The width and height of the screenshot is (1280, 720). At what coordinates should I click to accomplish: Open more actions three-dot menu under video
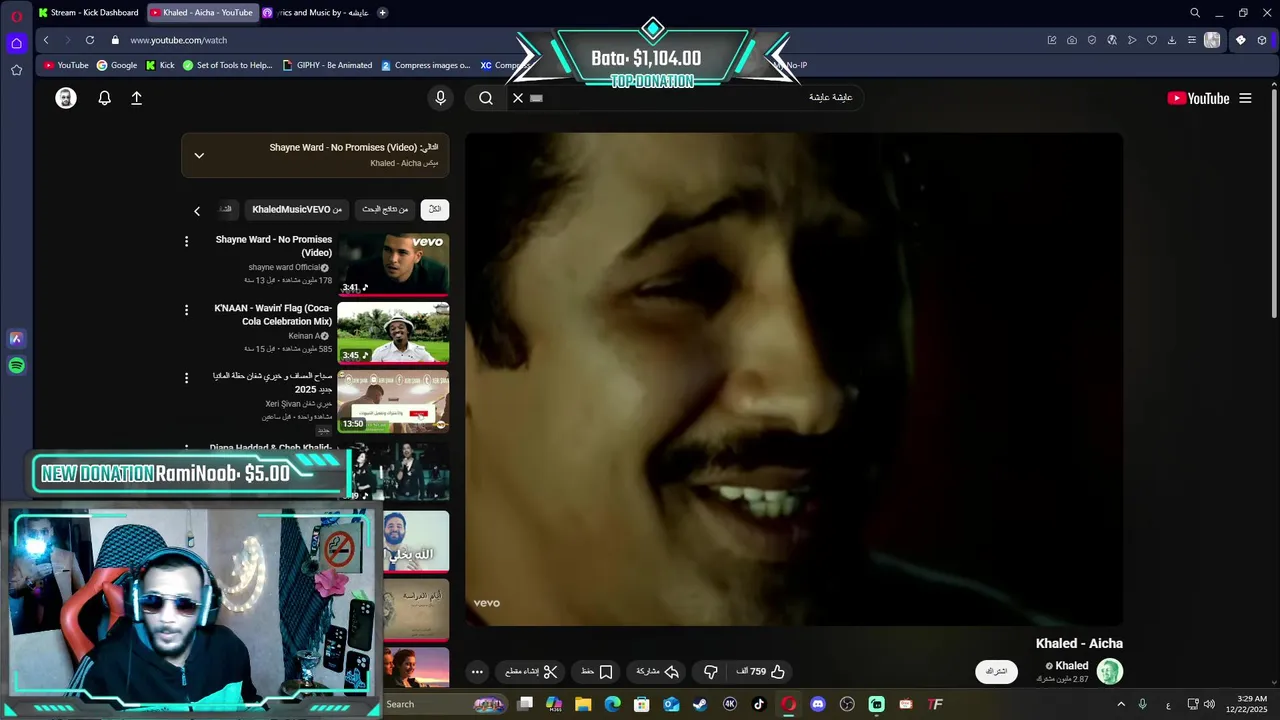point(477,672)
